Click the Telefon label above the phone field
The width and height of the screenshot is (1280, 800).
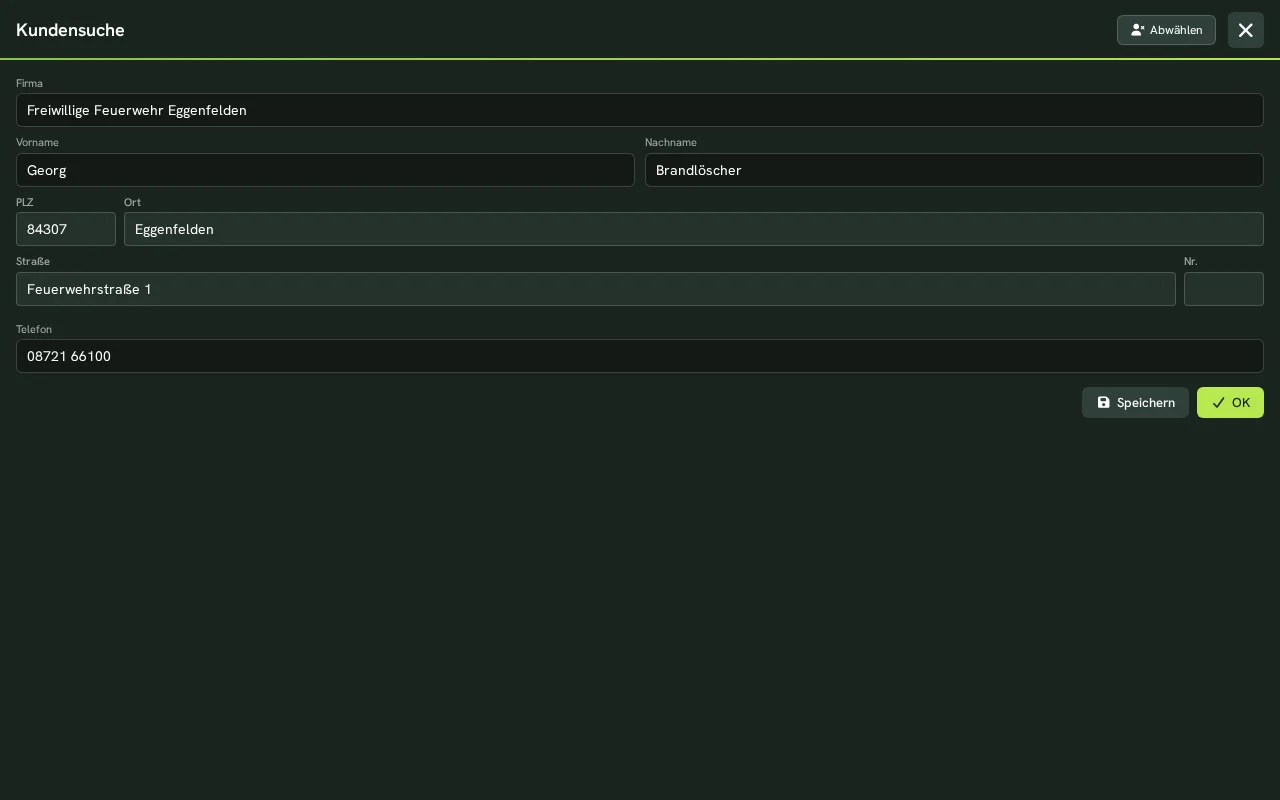coord(34,329)
